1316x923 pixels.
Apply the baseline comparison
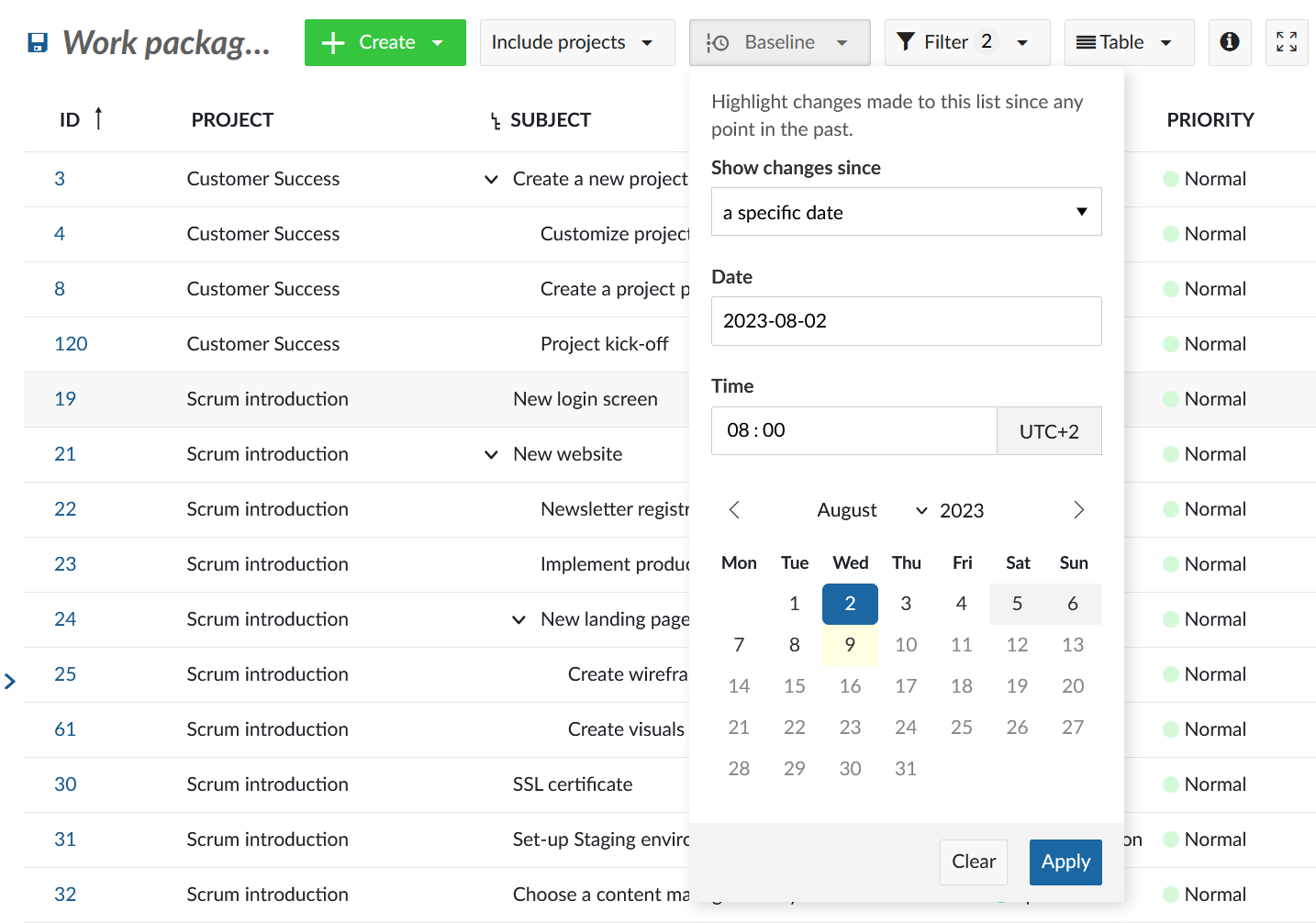click(1065, 862)
